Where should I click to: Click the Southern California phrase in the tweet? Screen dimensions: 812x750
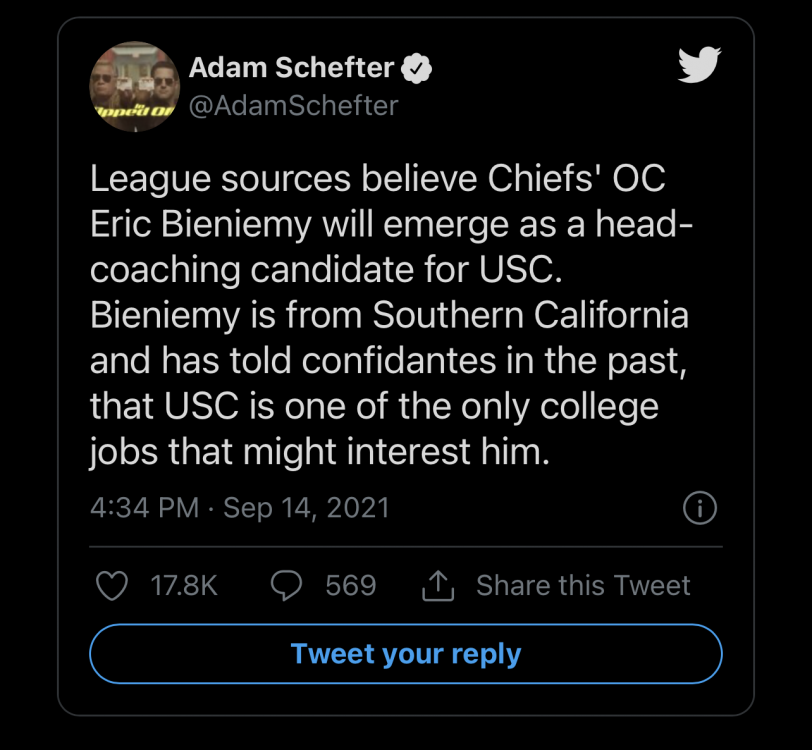[x=531, y=315]
